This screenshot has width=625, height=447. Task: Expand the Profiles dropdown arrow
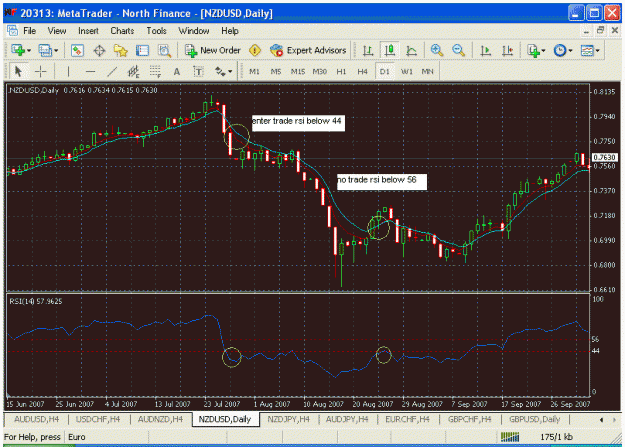pyautogui.click(x=56, y=51)
